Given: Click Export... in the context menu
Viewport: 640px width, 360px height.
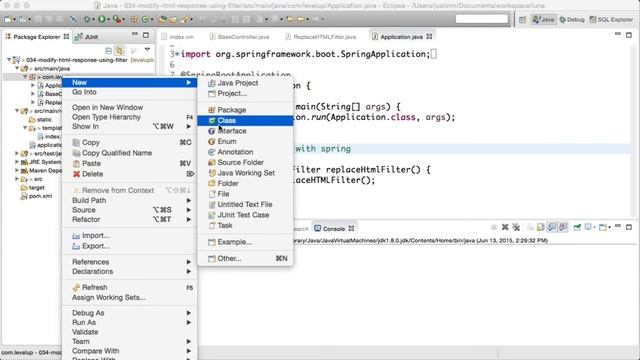Looking at the screenshot, I should (x=129, y=246).
